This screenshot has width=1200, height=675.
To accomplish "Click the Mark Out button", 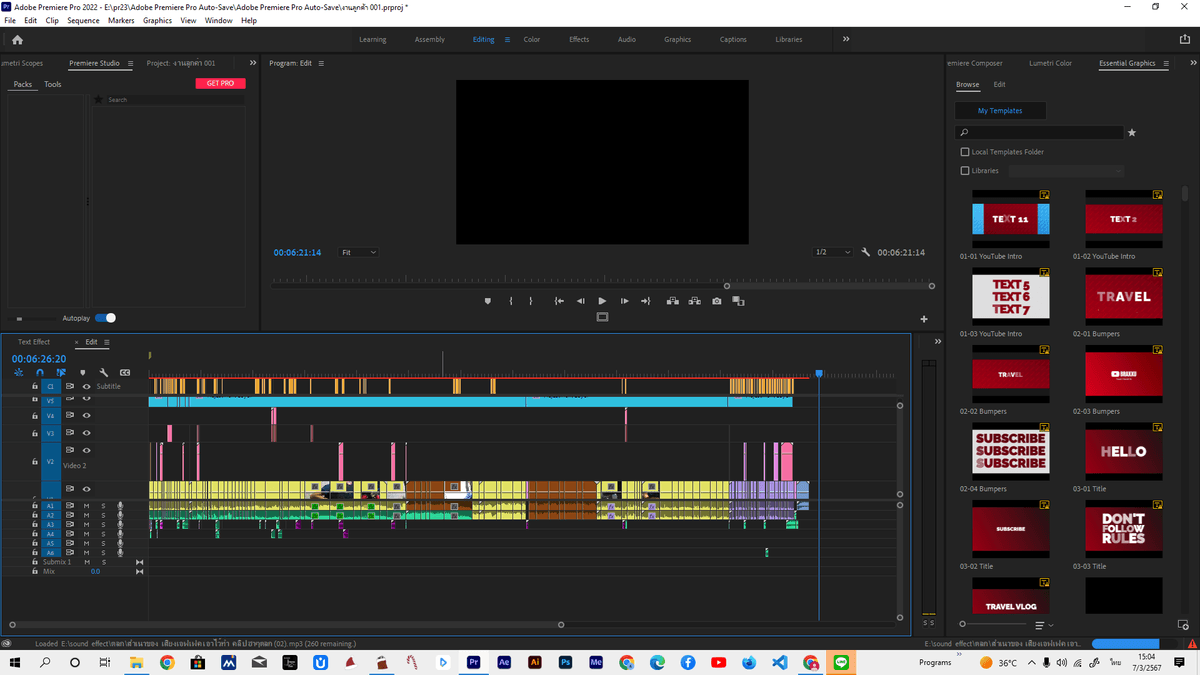I will pos(530,301).
